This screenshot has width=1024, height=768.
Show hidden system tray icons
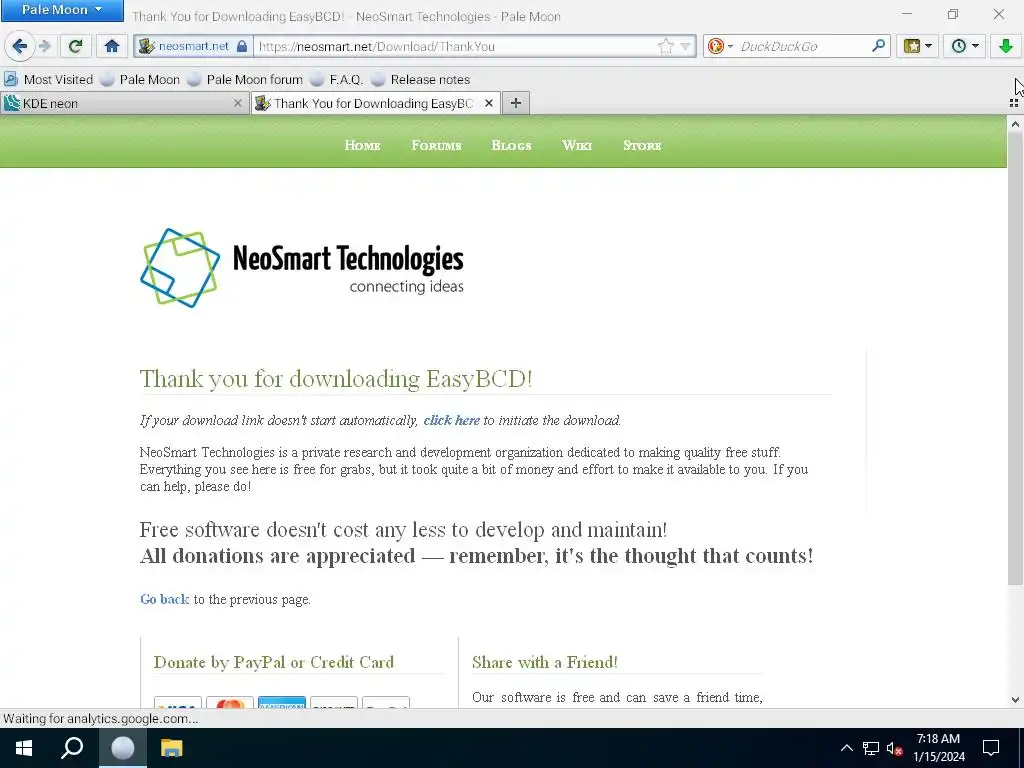pos(846,748)
